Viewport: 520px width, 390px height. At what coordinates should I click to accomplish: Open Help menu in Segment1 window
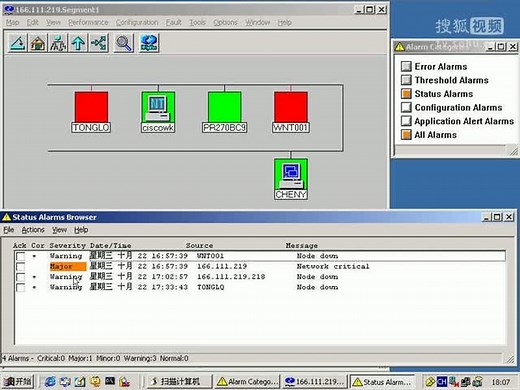285,22
